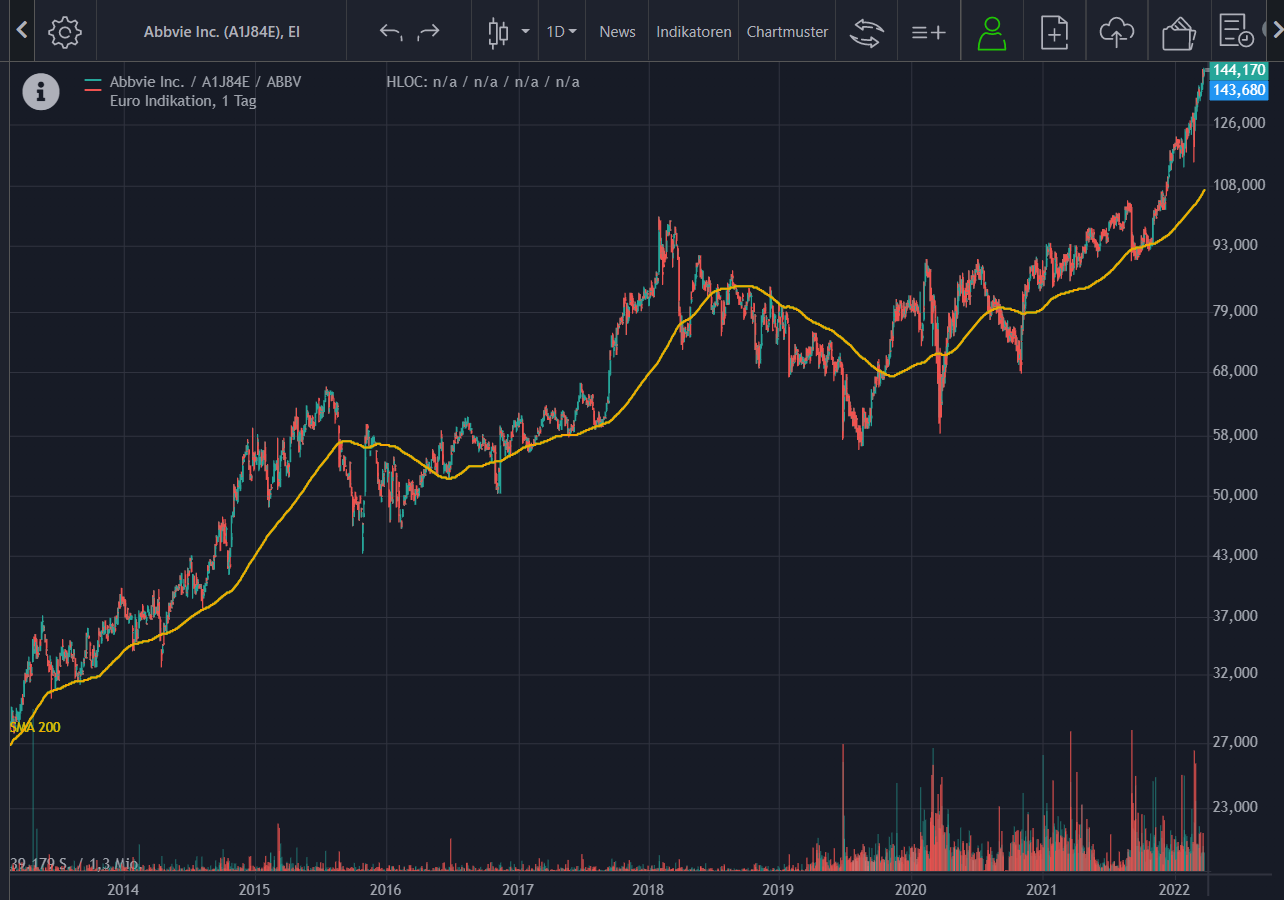Click the Chartmuster button
The width and height of the screenshot is (1284, 900).
pyautogui.click(x=788, y=32)
